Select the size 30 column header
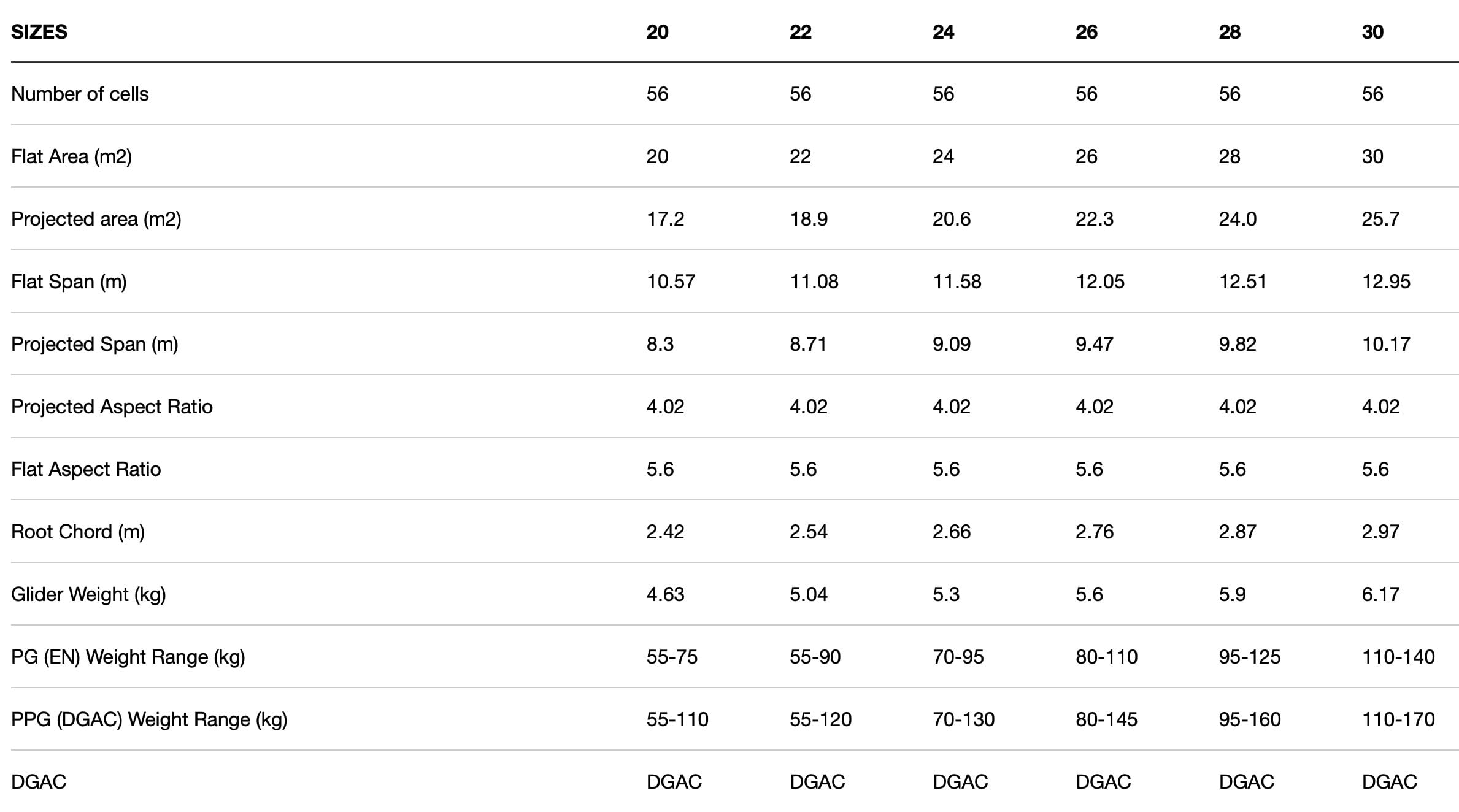1459x812 pixels. (1372, 32)
